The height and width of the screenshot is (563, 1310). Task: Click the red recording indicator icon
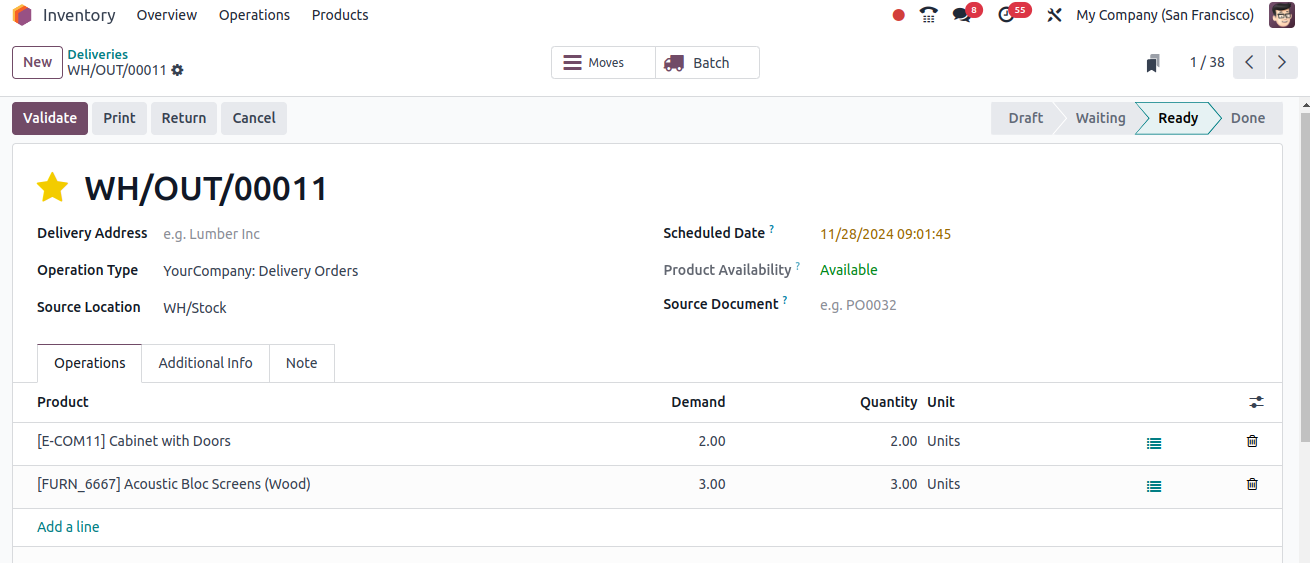point(898,15)
